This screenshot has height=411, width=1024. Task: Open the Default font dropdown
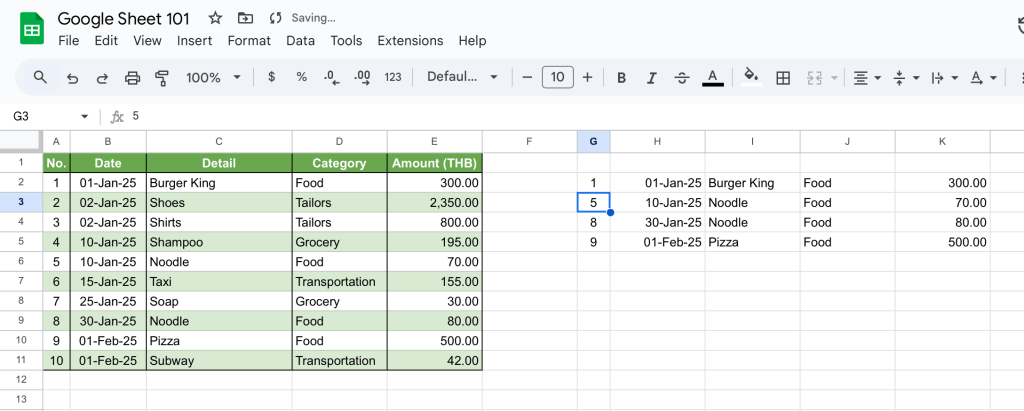[462, 77]
